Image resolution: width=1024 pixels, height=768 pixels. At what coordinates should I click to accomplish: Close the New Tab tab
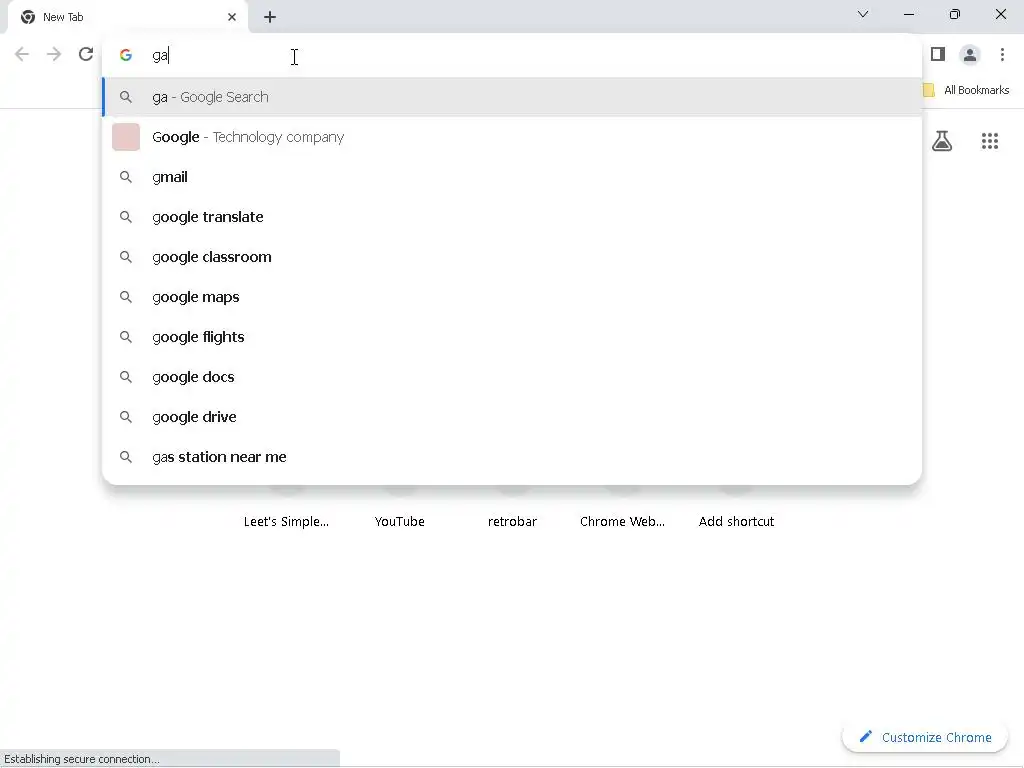point(232,17)
